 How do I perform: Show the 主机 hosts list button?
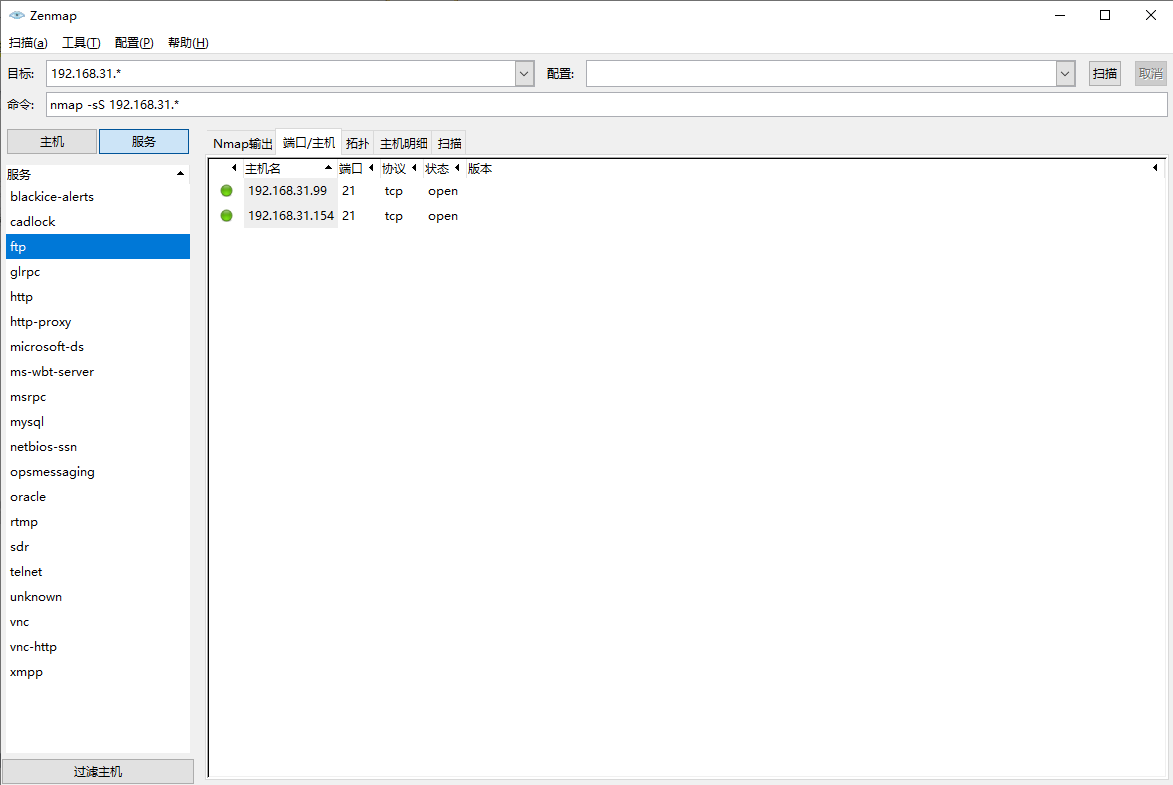pos(52,141)
